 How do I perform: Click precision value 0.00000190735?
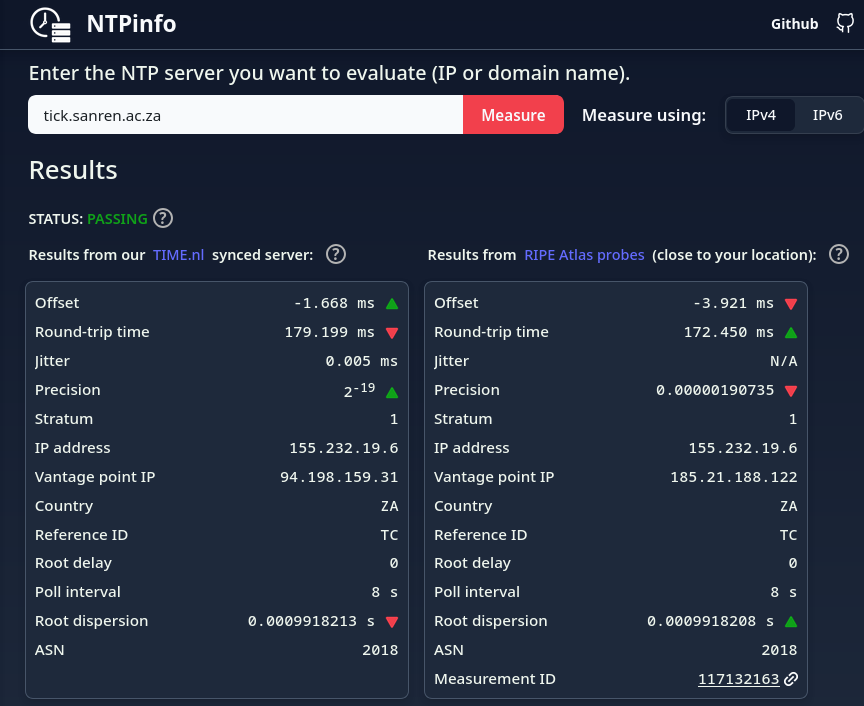[715, 390]
